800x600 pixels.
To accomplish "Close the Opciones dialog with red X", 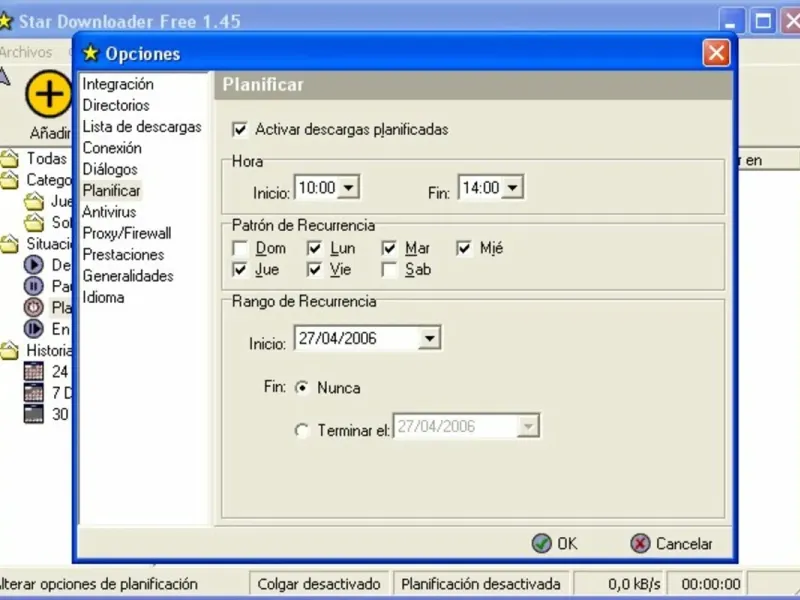I will [716, 53].
